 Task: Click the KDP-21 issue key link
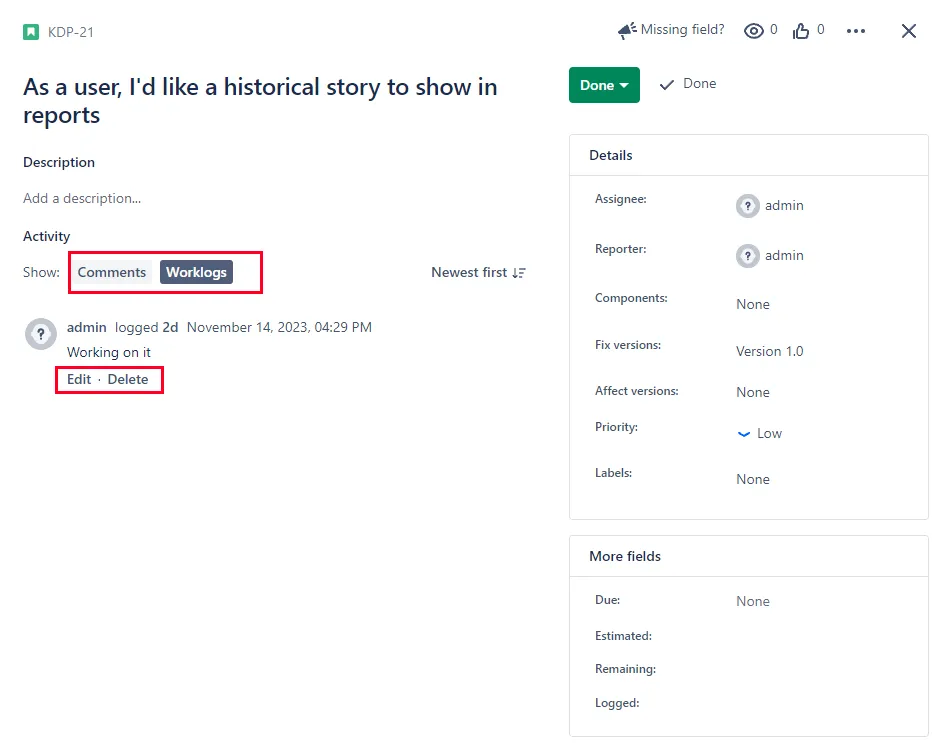[x=71, y=32]
